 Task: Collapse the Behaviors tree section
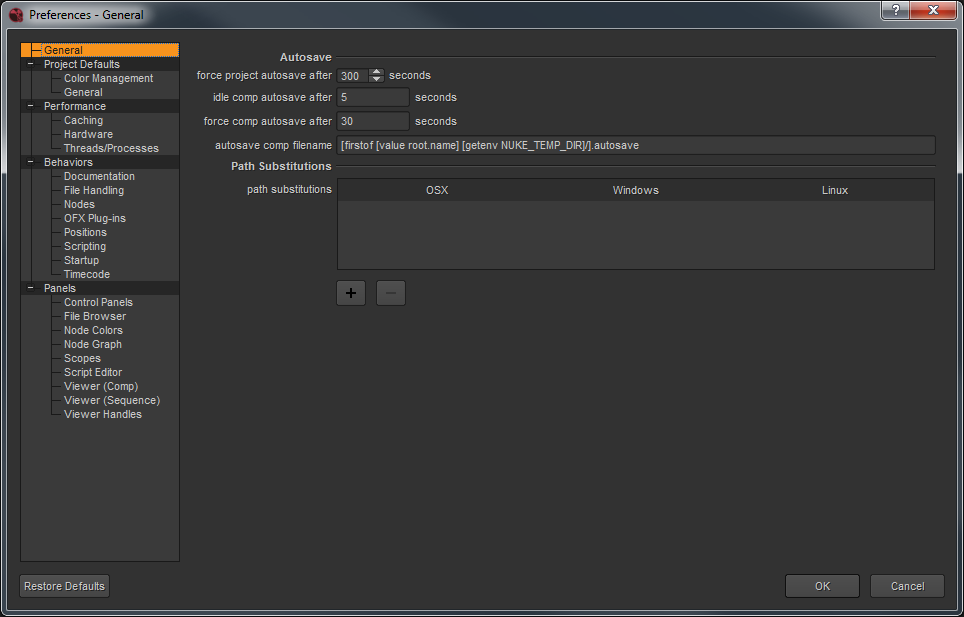[x=30, y=162]
